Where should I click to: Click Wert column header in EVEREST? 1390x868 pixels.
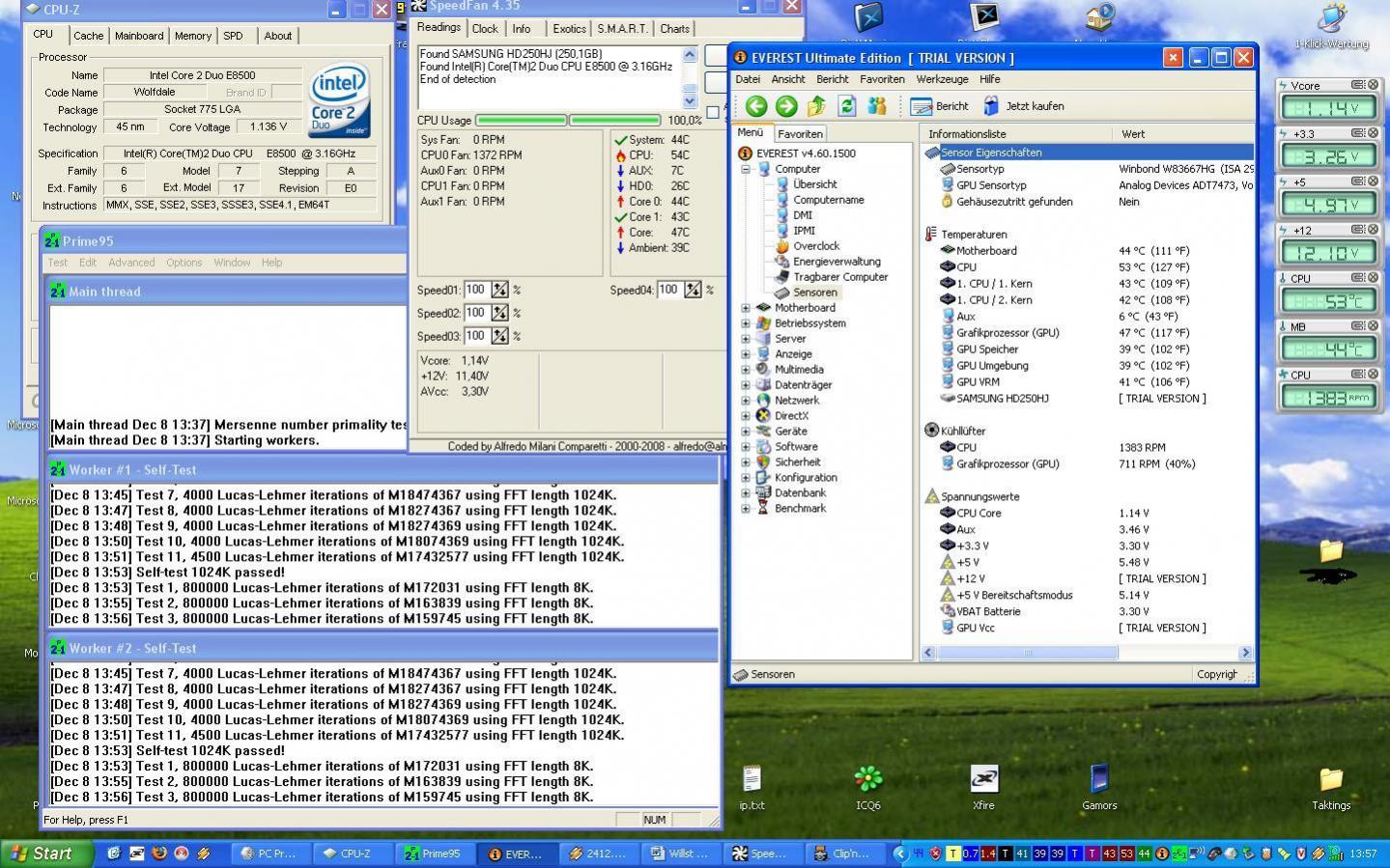point(1183,134)
